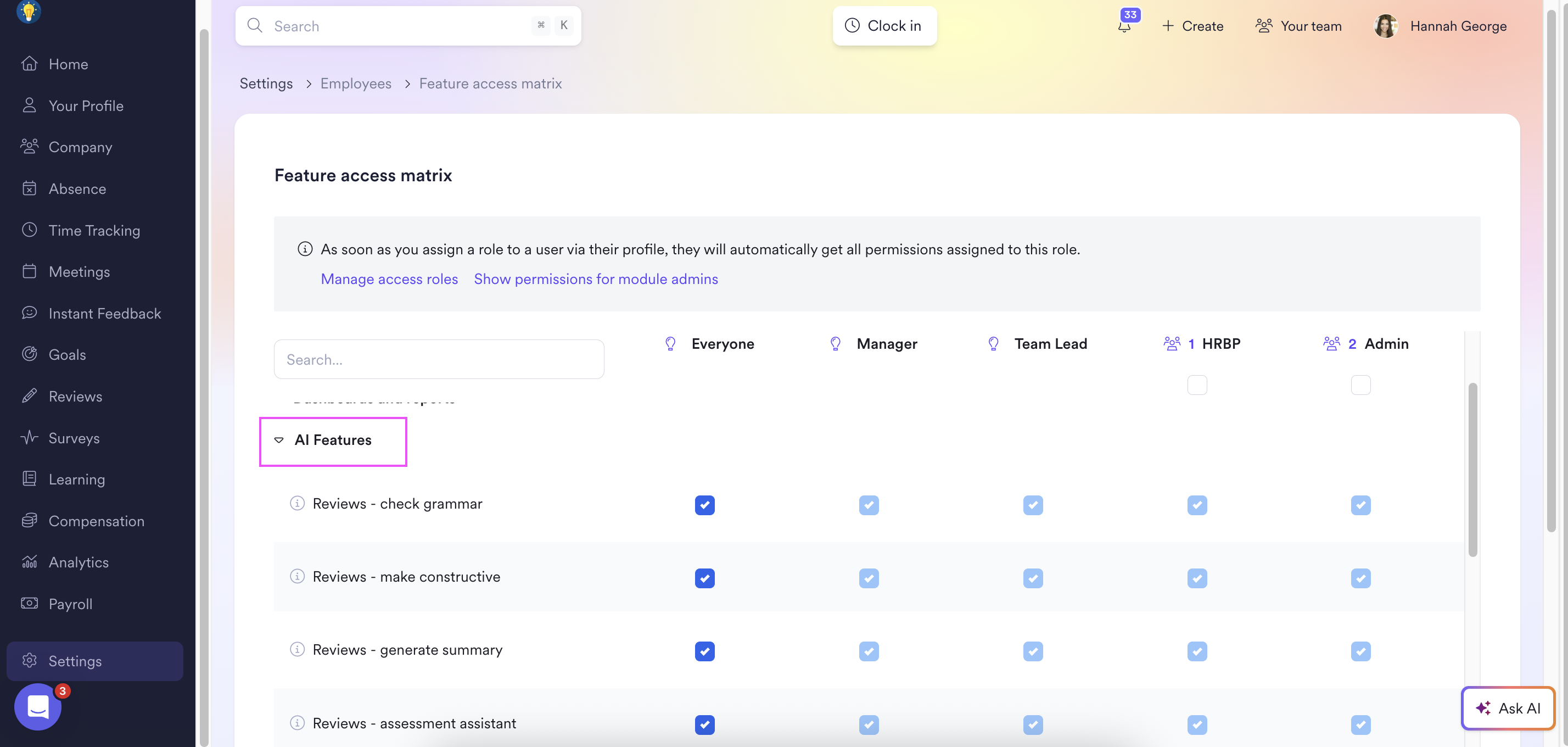Toggle Everyone checkbox for Reviews - make constructive
Viewport: 1568px width, 747px height.
[704, 578]
